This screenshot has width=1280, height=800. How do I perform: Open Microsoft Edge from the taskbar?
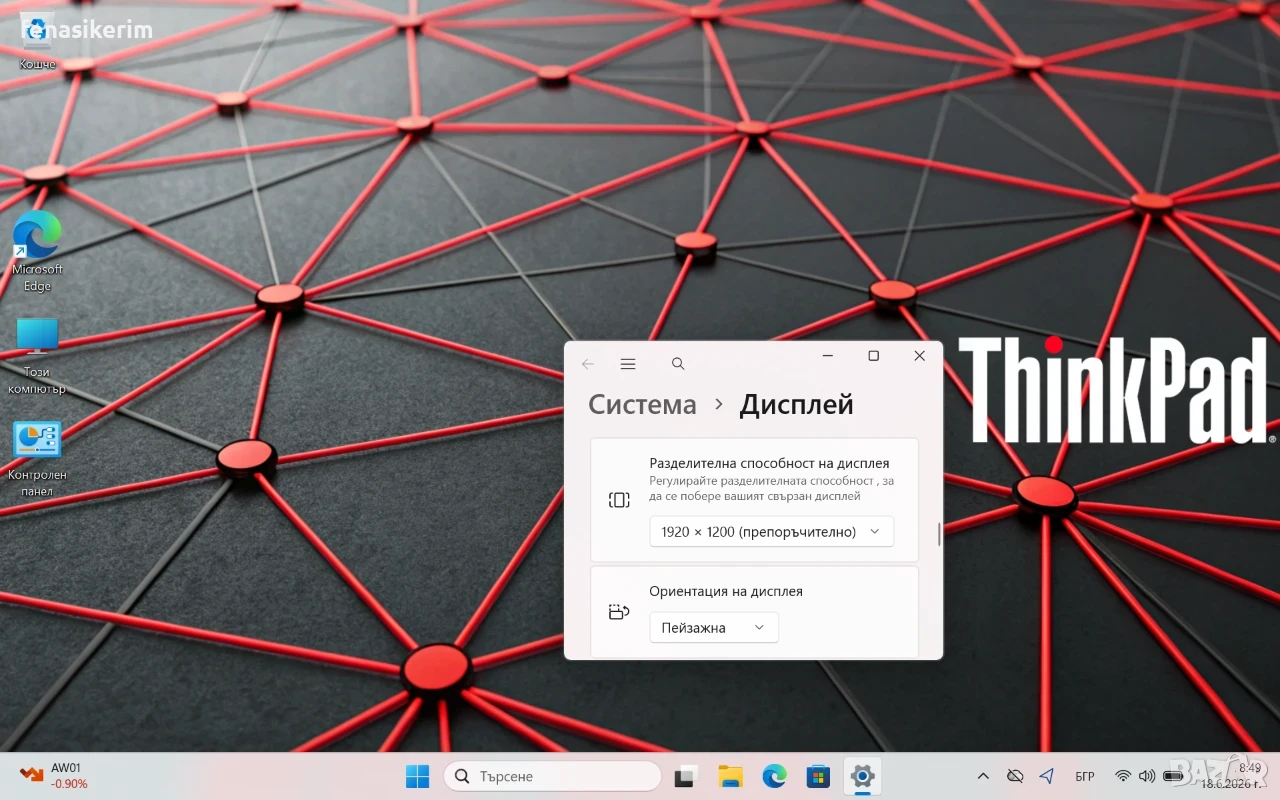(774, 776)
